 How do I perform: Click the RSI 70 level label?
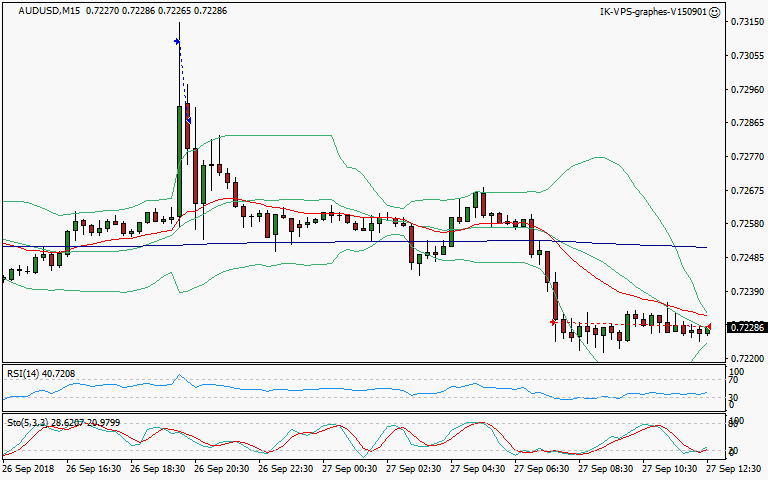[732, 381]
